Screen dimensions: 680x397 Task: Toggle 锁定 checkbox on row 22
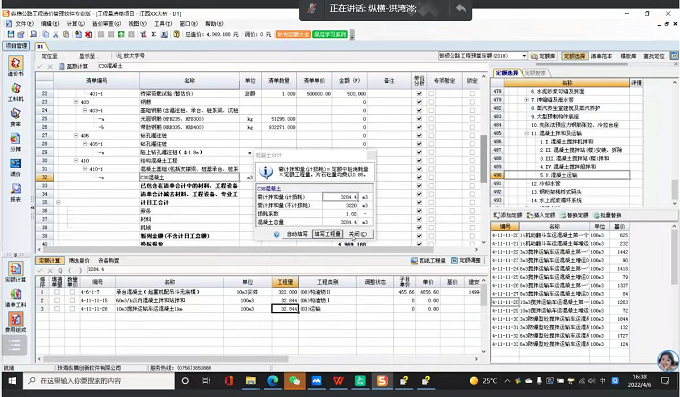pyautogui.click(x=472, y=93)
